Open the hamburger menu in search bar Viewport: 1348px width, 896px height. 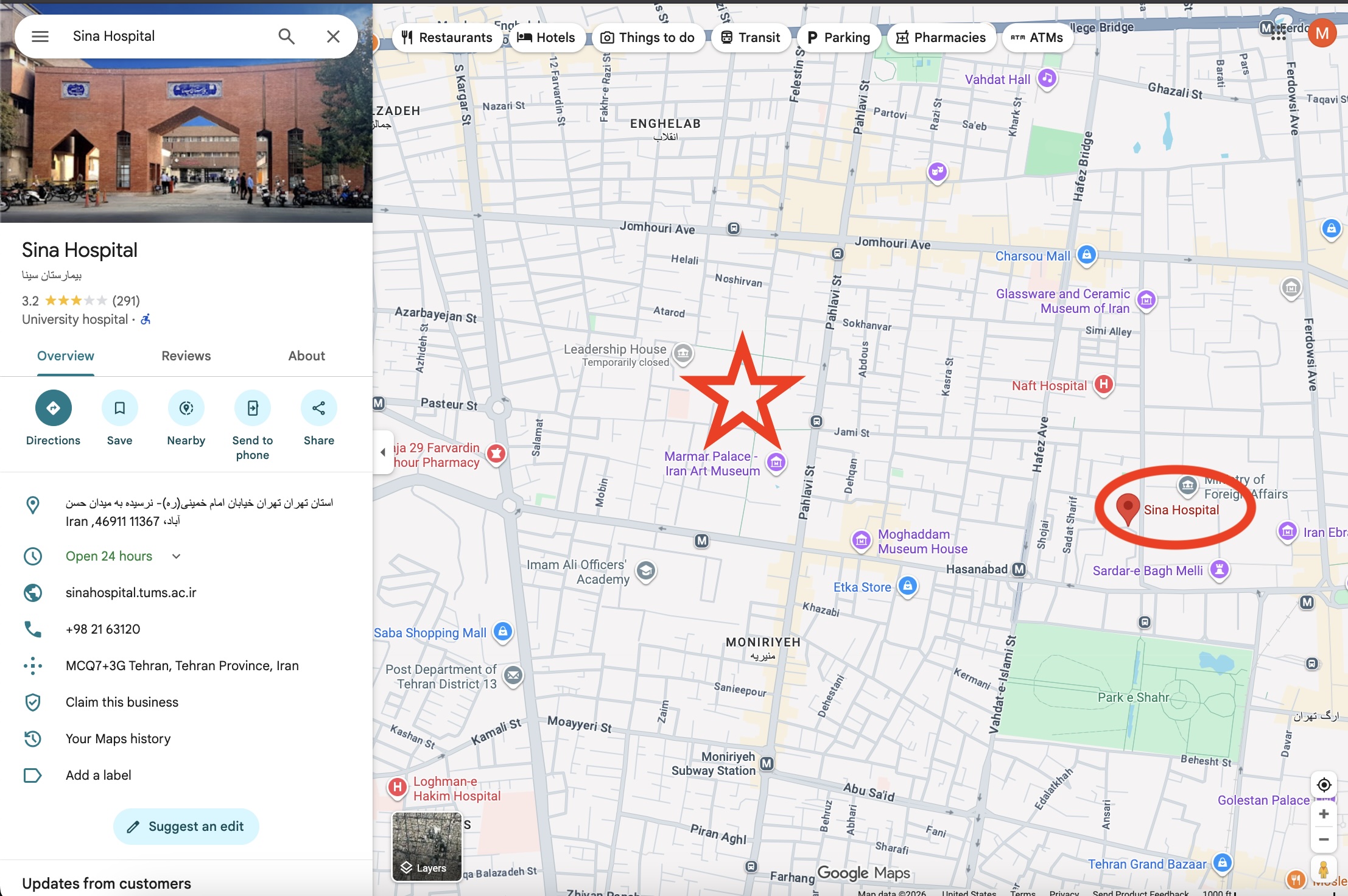coord(40,37)
